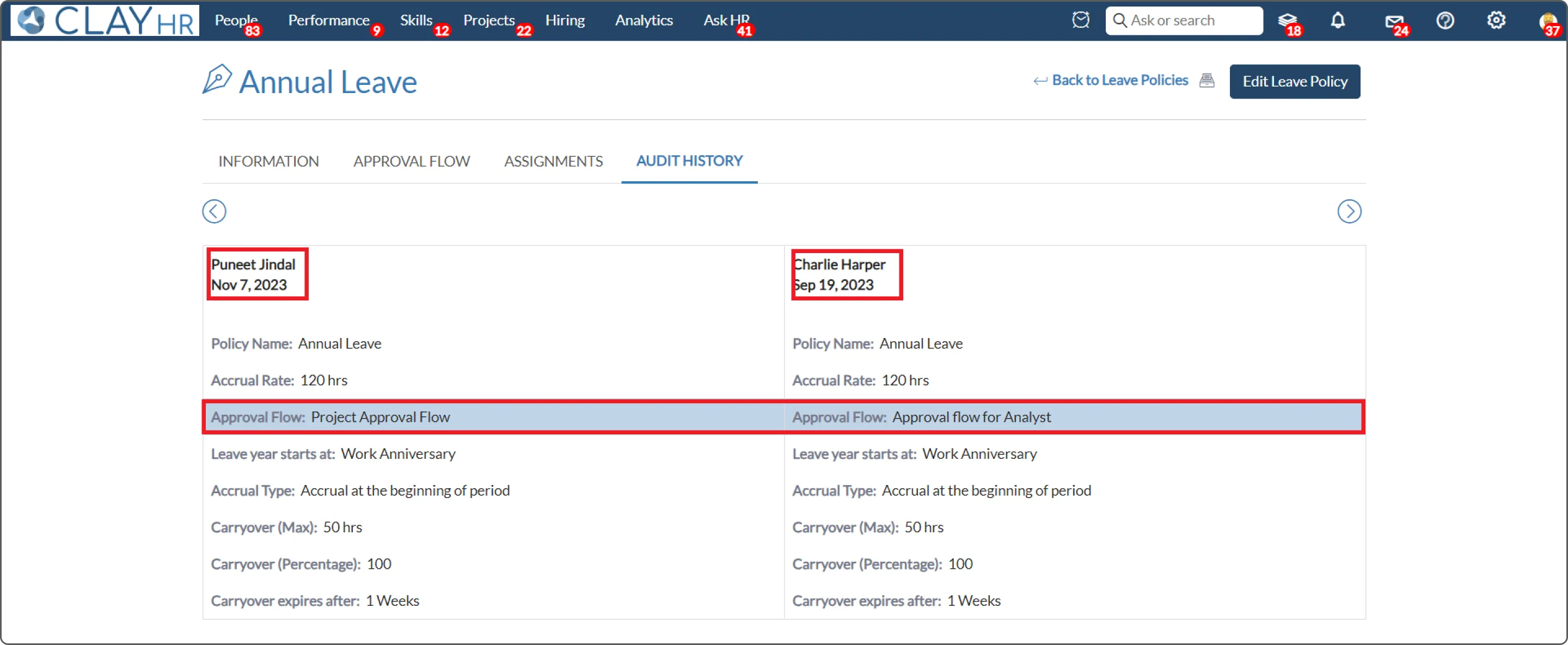This screenshot has height=645, width=1568.
Task: Switch to the Assignments tab
Action: (553, 161)
